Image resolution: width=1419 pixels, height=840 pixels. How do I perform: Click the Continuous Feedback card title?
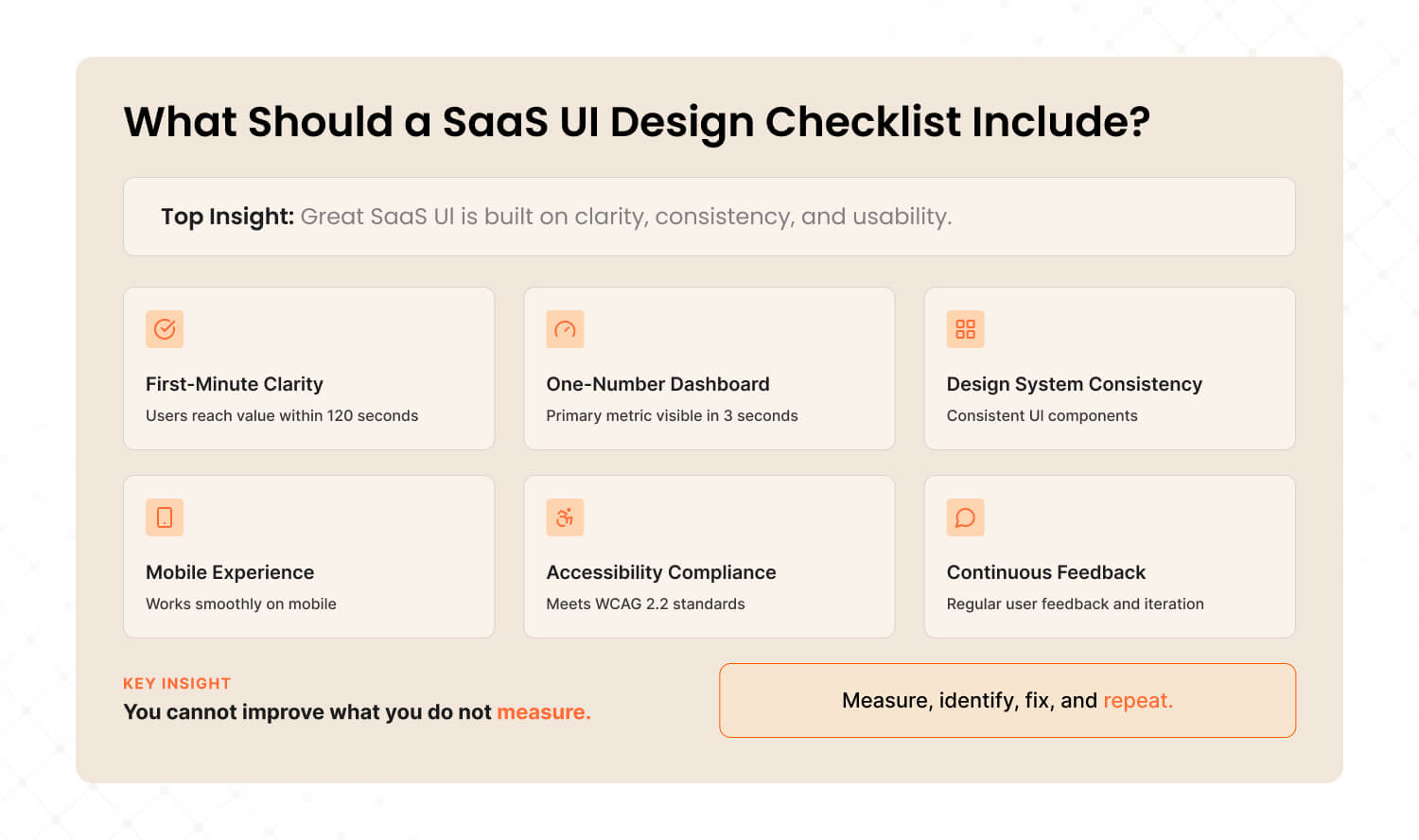point(1045,572)
